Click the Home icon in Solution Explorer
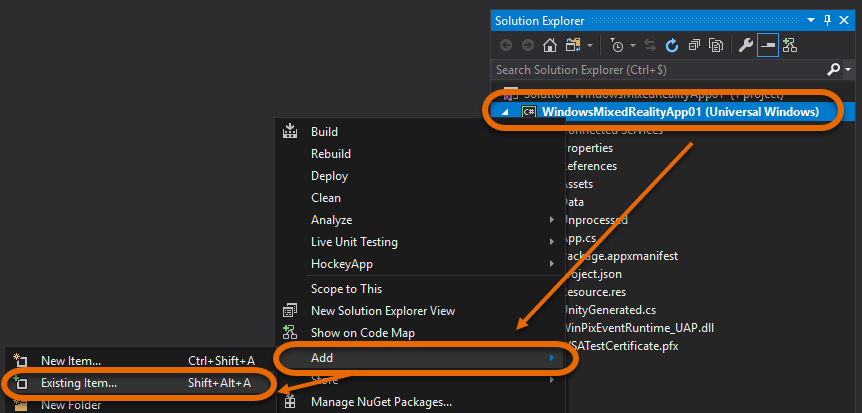 click(549, 45)
